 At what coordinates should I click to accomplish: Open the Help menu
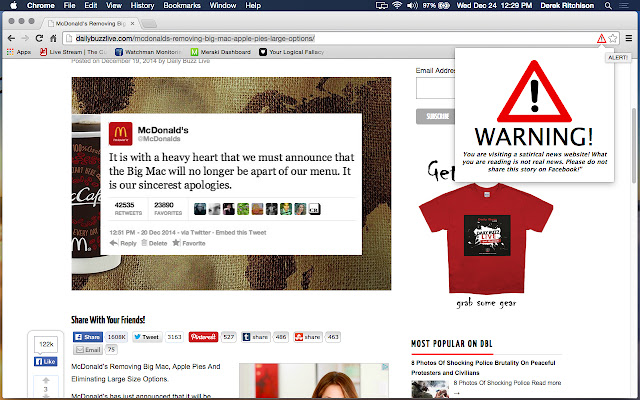(253, 5)
